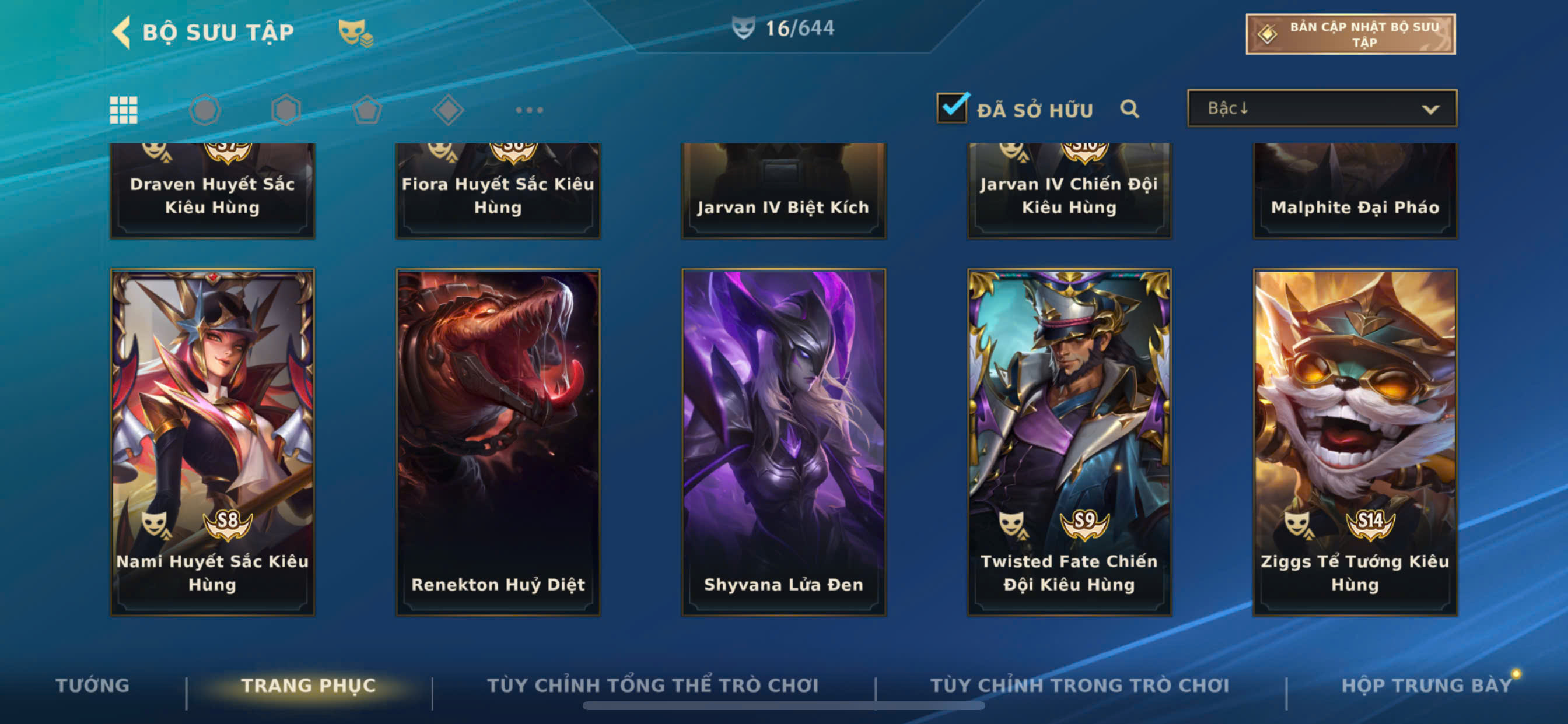Go back using the Bộ Sưu Tập arrow
Image resolution: width=1568 pixels, height=724 pixels.
point(122,31)
